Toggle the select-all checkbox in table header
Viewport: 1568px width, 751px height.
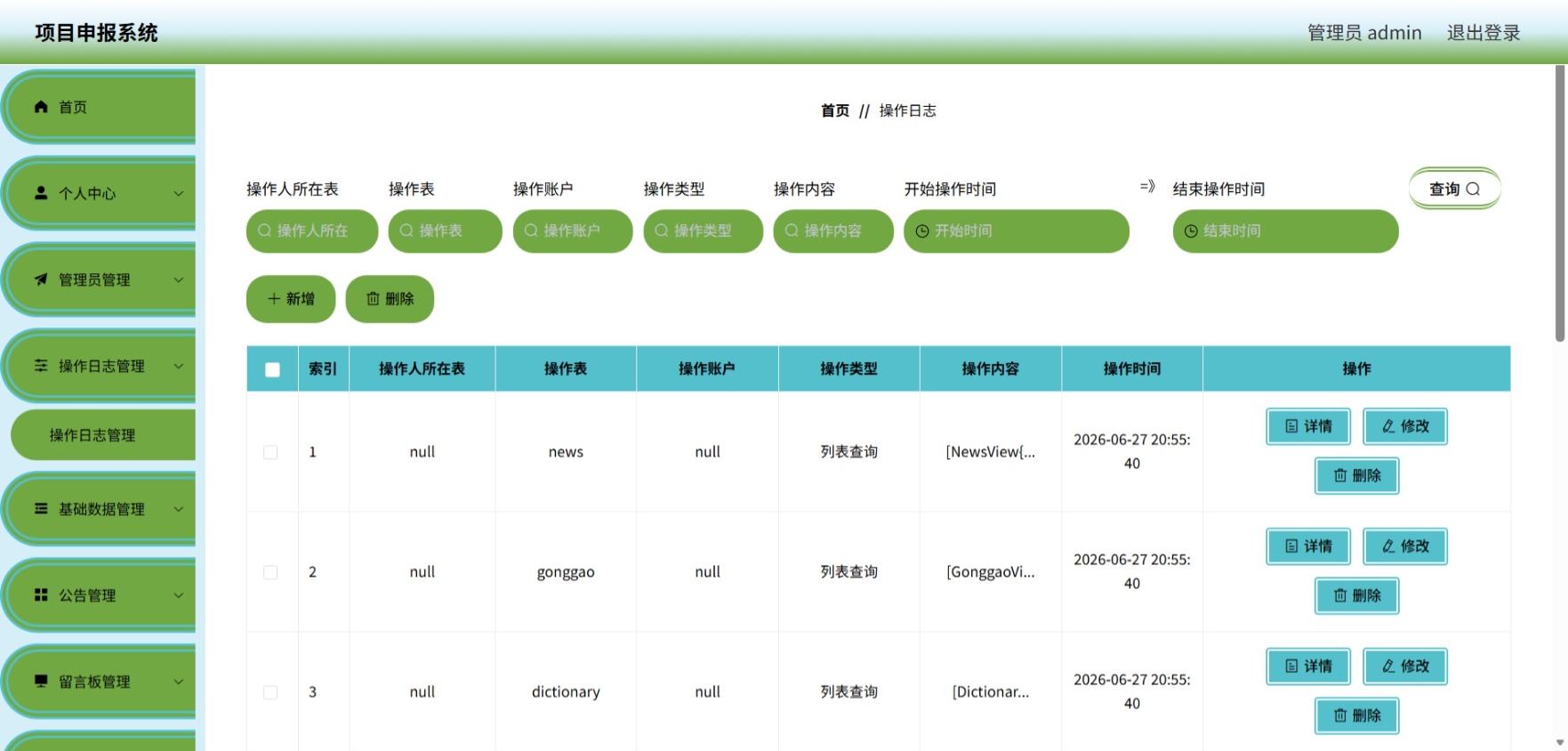coord(273,369)
